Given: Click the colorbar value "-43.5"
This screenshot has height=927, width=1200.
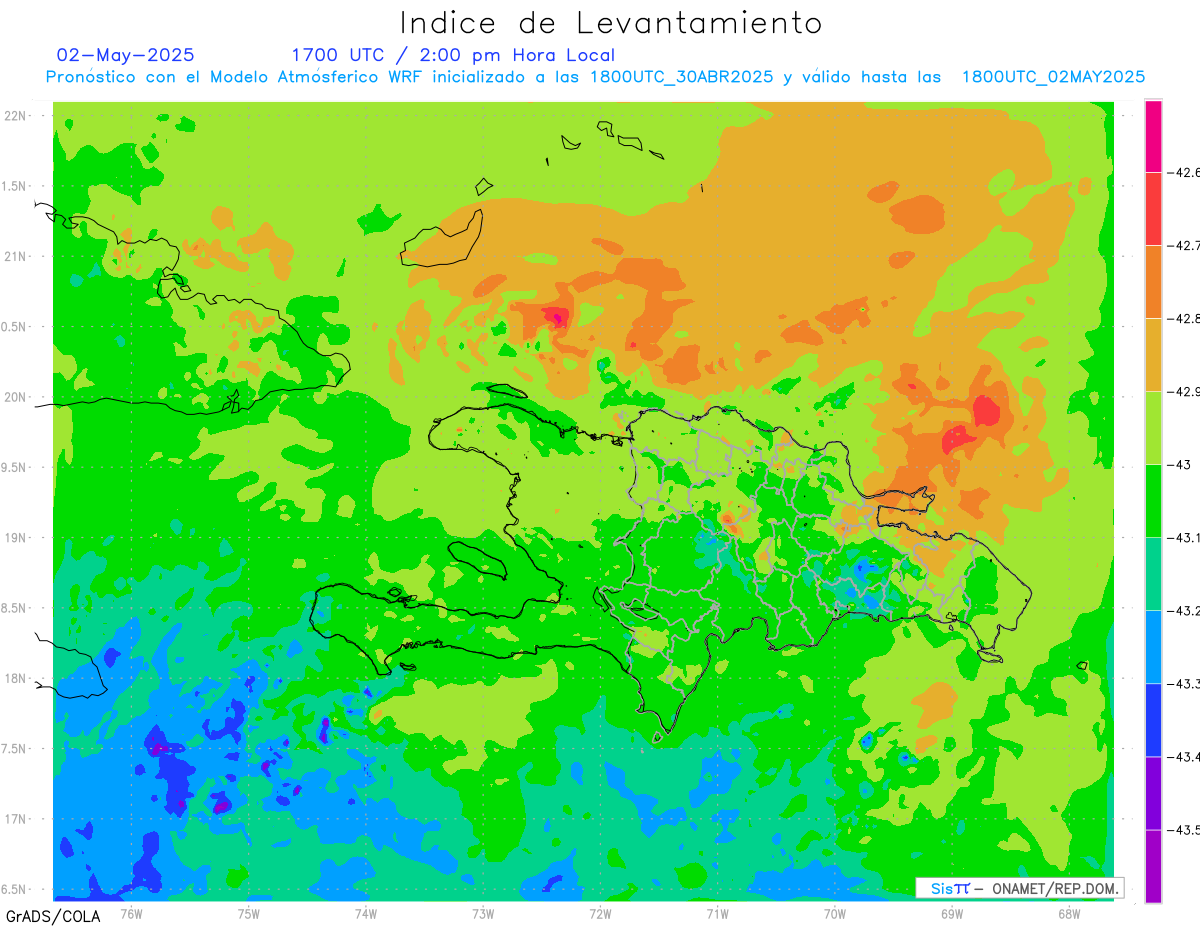Looking at the screenshot, I should point(1183,829).
